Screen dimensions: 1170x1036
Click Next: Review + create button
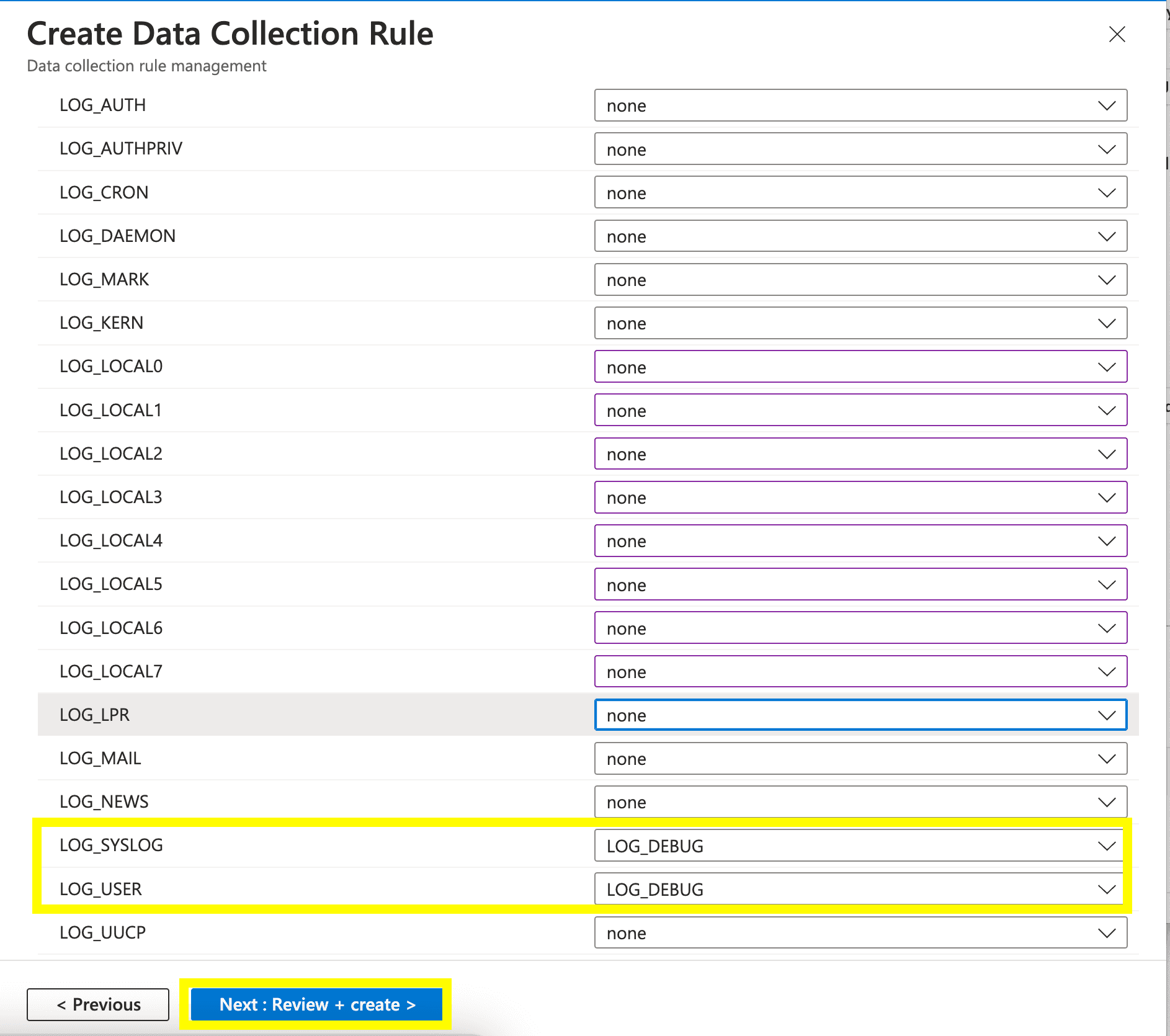(x=316, y=1004)
